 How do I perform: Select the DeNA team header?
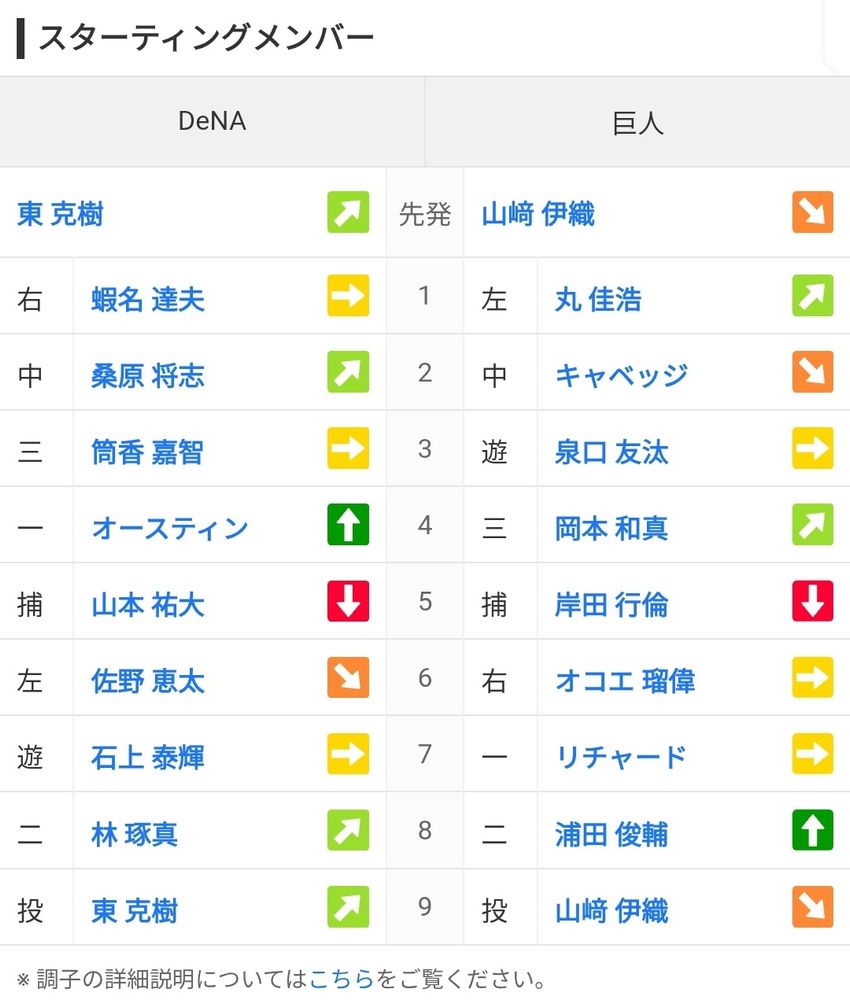[212, 122]
